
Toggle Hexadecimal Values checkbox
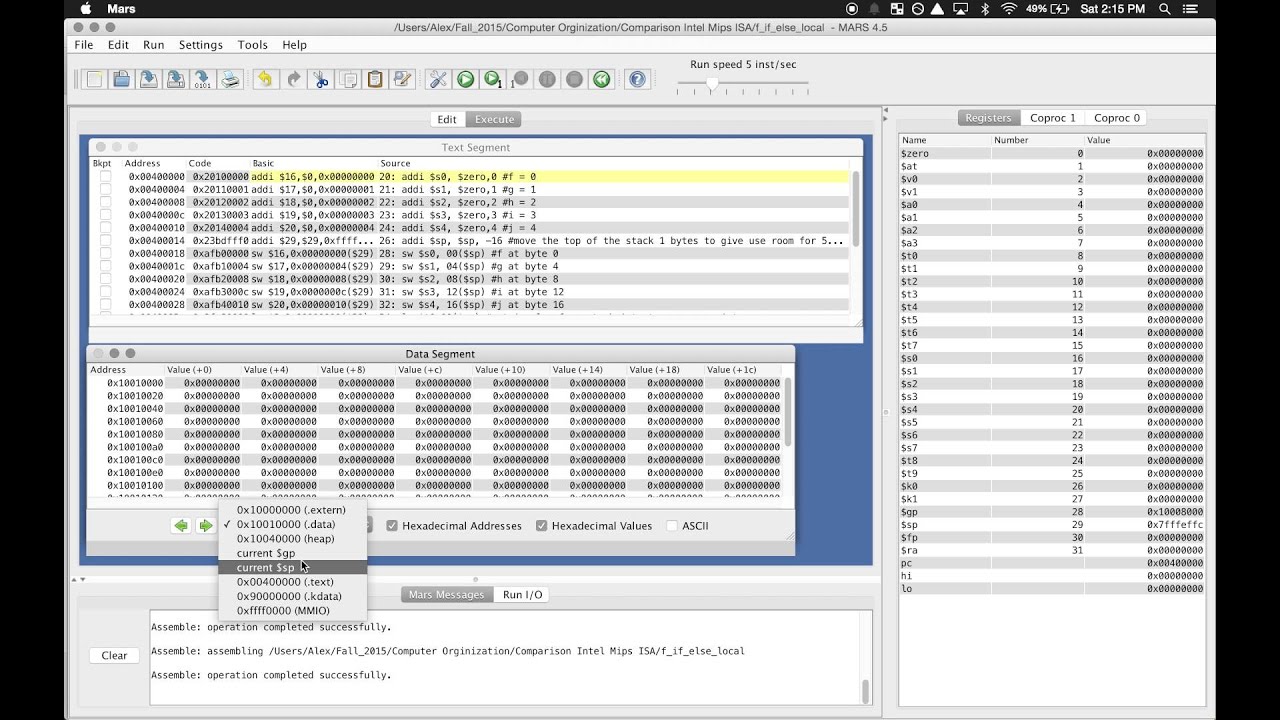pos(541,526)
